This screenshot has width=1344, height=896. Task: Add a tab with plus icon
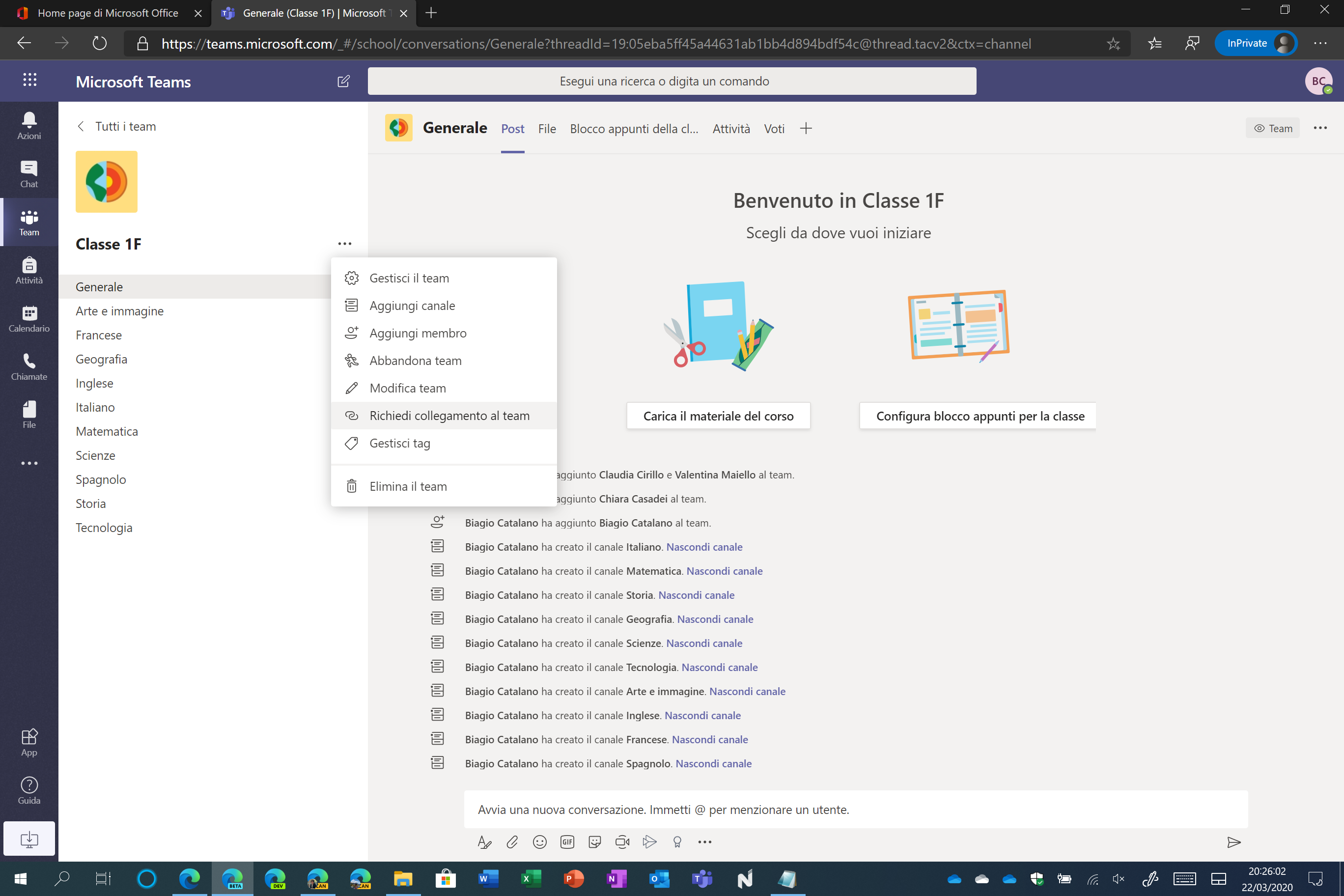pyautogui.click(x=806, y=129)
